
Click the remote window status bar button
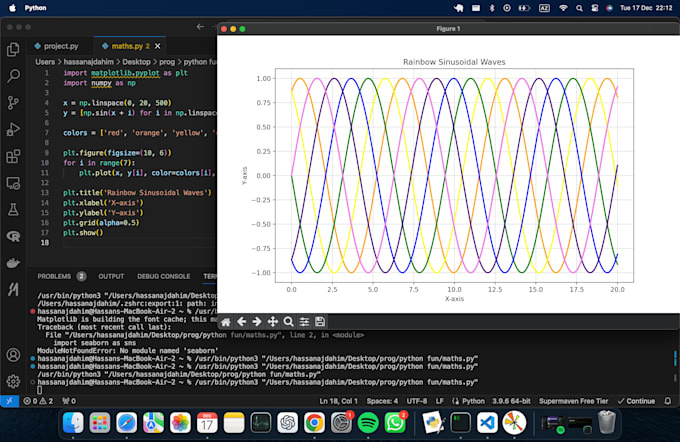(9, 401)
